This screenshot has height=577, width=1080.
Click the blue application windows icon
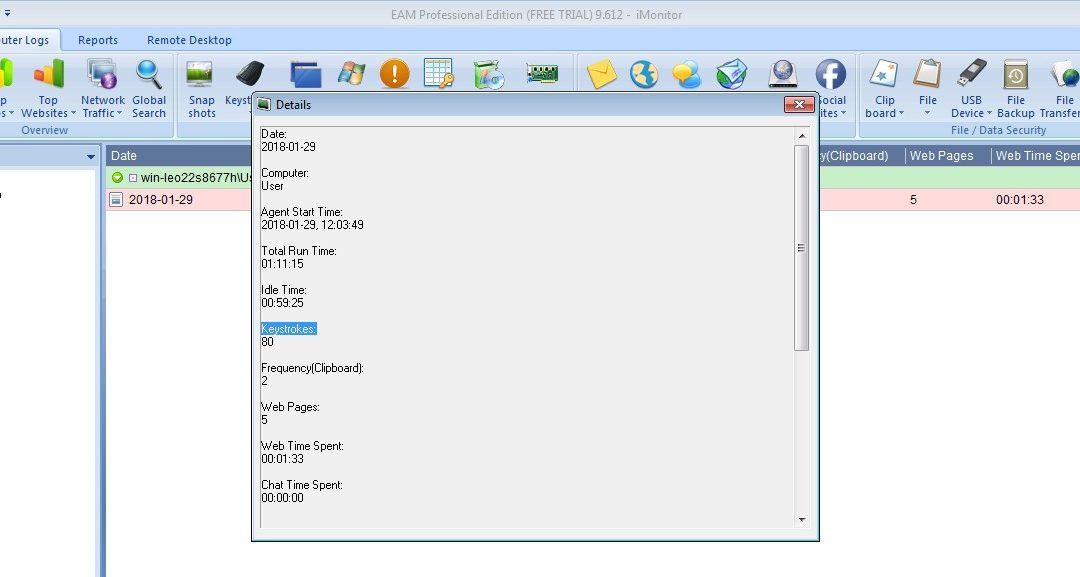pyautogui.click(x=305, y=74)
